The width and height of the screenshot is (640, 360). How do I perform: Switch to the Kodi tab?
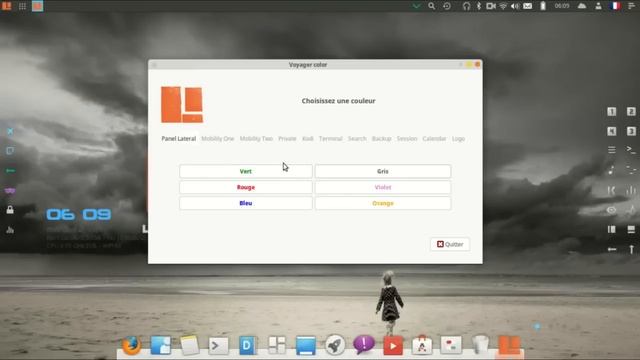pos(307,139)
